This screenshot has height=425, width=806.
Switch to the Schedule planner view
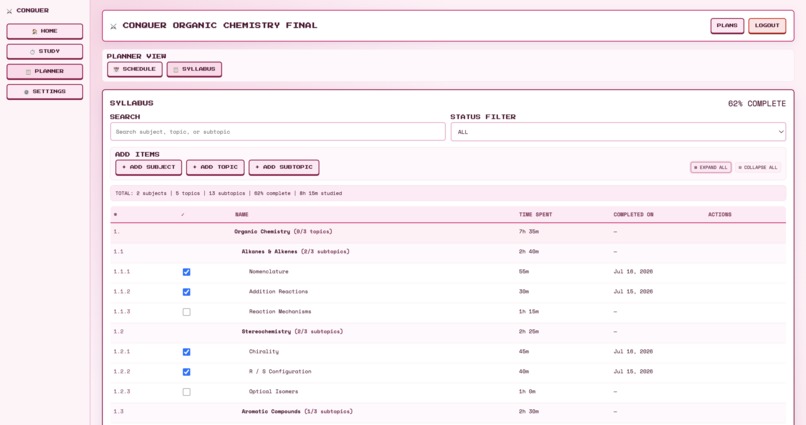(135, 69)
